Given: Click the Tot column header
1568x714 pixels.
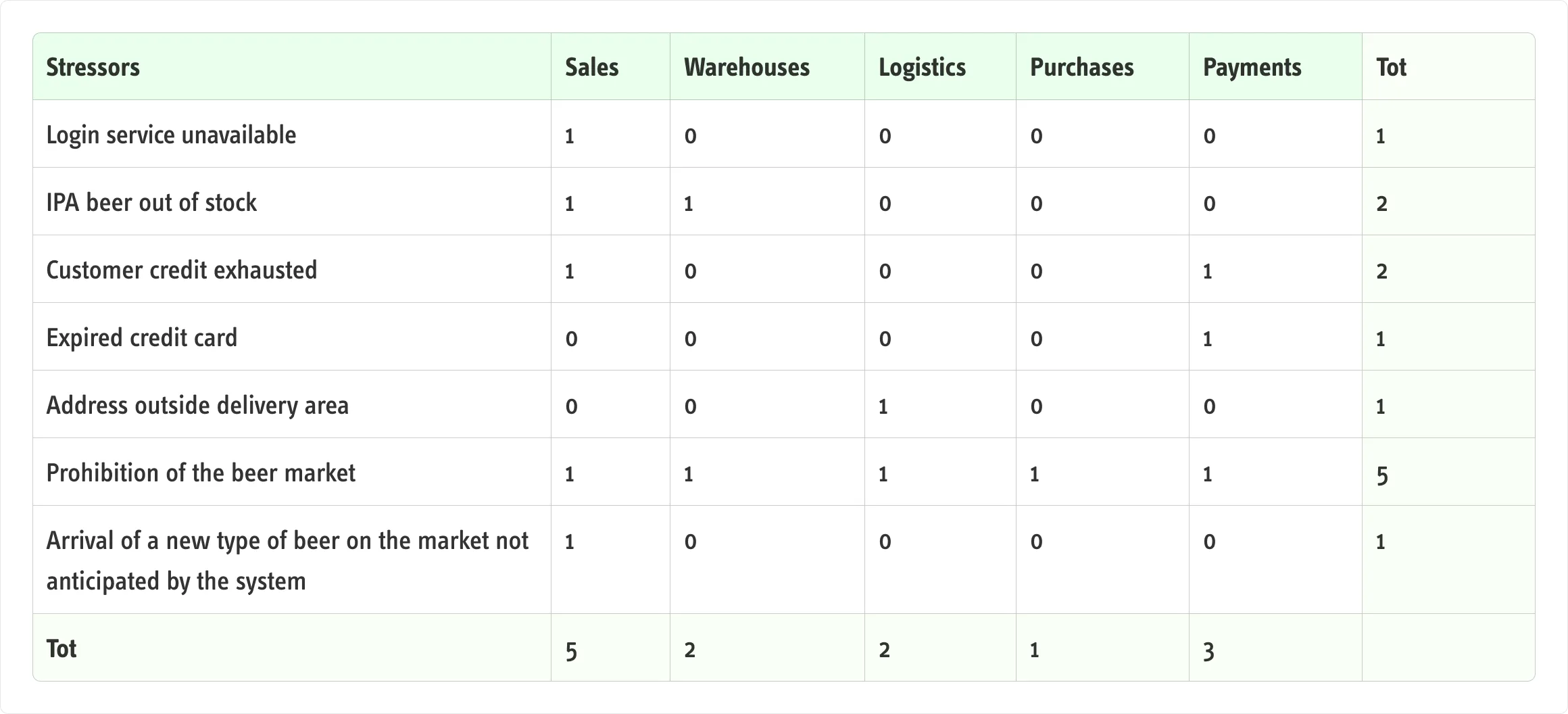Looking at the screenshot, I should (x=1391, y=67).
